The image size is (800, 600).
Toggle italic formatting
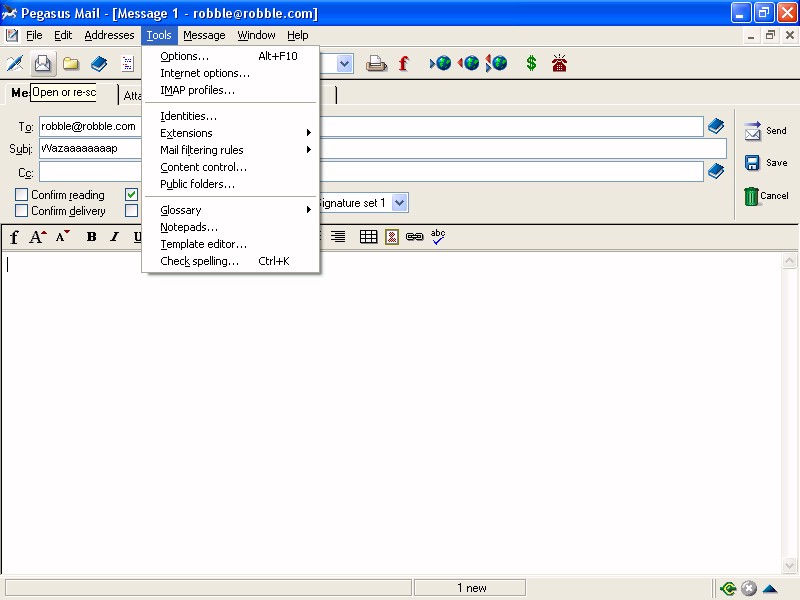(x=115, y=237)
